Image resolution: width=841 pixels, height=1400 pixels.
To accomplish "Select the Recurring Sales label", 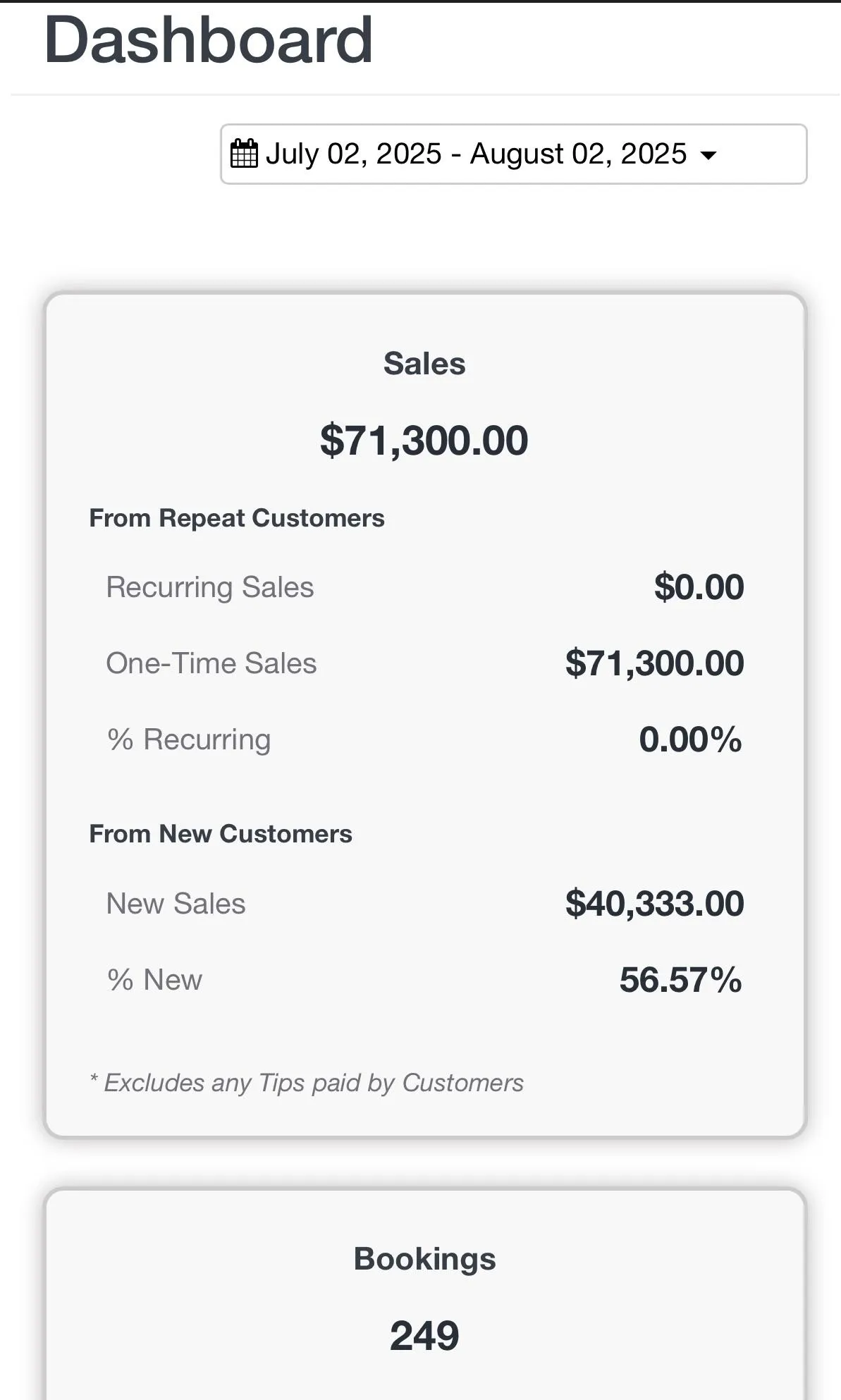I will click(x=210, y=587).
